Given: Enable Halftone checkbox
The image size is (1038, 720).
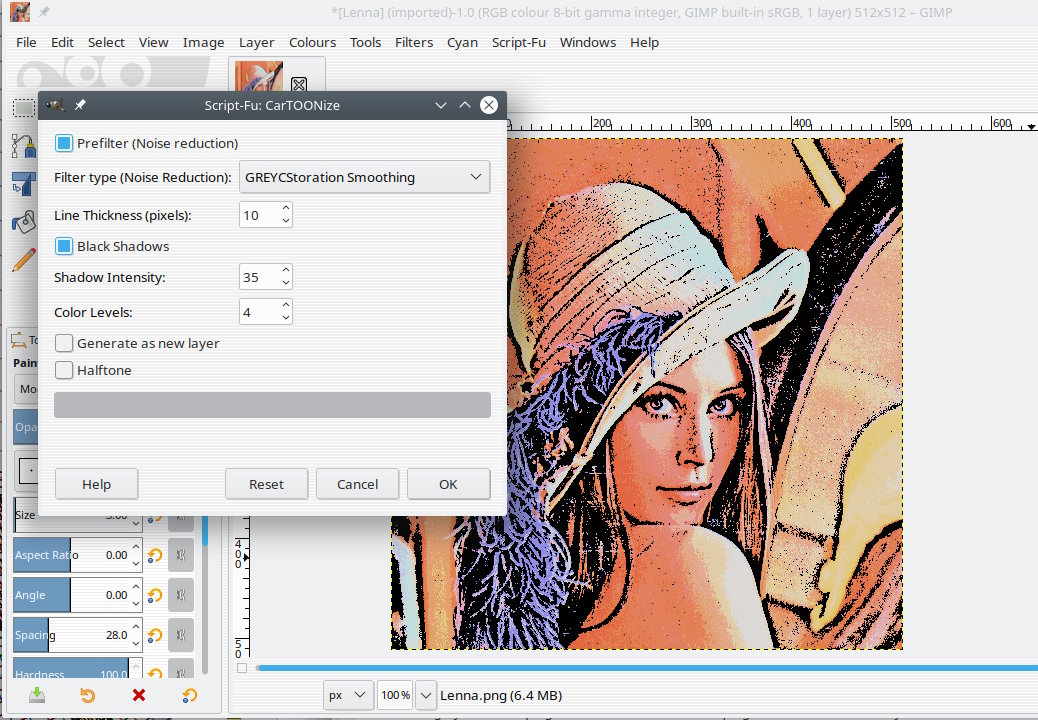Looking at the screenshot, I should coord(64,370).
